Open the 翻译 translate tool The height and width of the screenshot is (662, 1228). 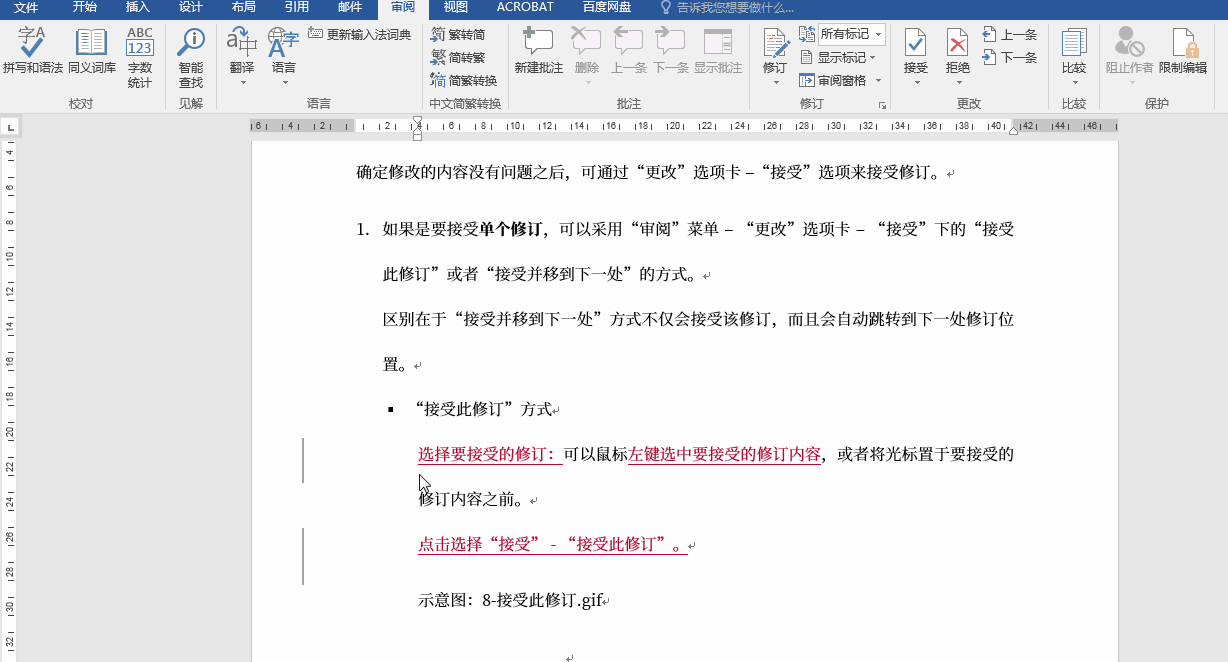pyautogui.click(x=240, y=50)
